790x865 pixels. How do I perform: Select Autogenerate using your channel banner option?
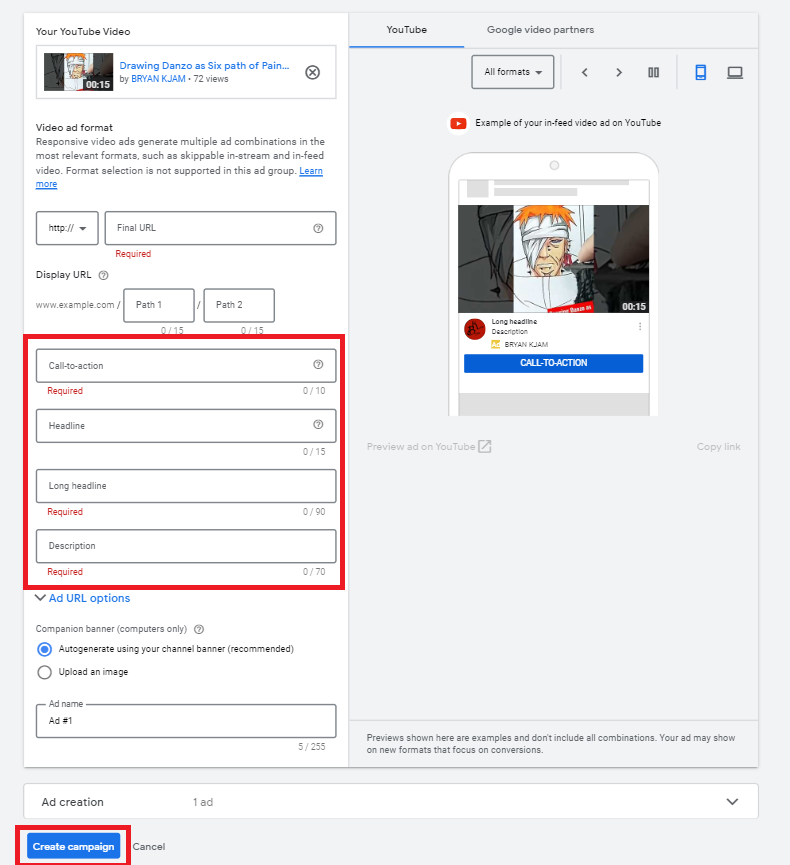pos(45,649)
